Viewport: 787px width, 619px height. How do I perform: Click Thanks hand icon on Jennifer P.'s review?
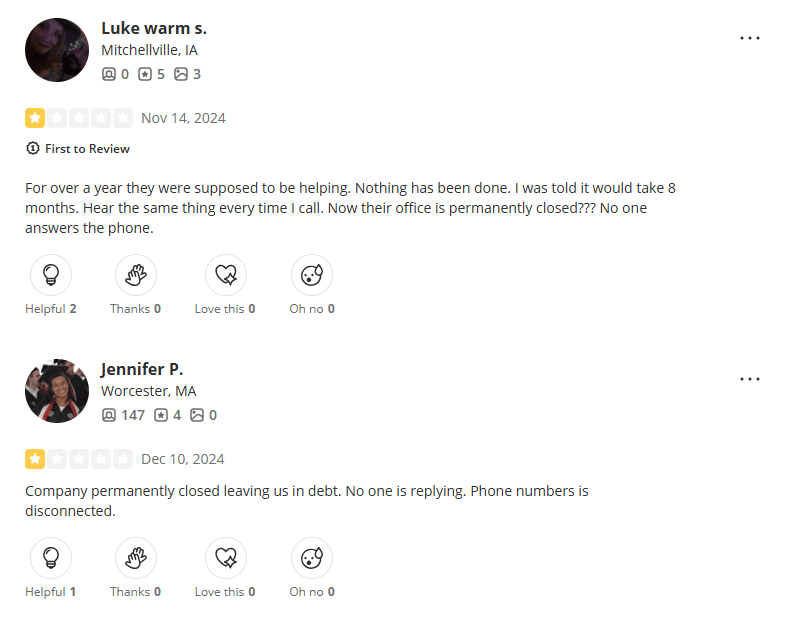click(136, 557)
